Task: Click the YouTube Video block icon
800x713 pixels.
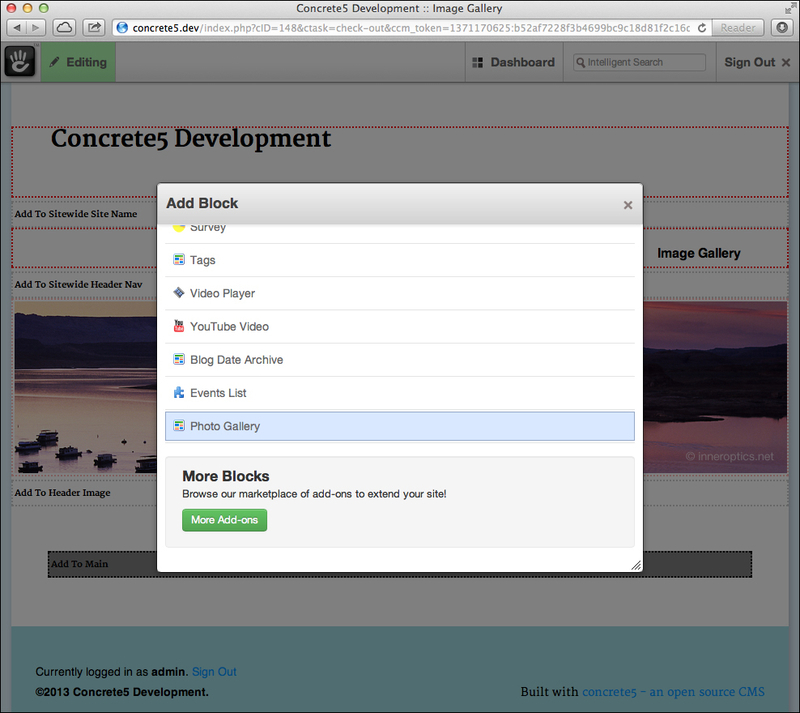Action: [x=179, y=326]
